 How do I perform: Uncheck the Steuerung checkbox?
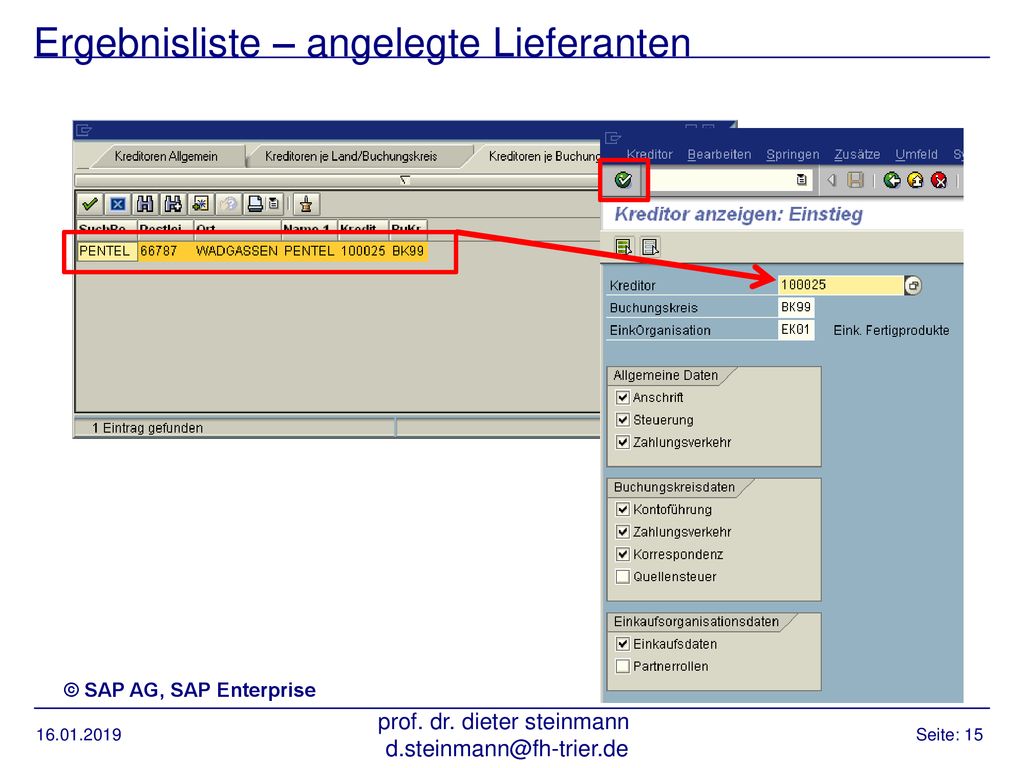pyautogui.click(x=623, y=419)
